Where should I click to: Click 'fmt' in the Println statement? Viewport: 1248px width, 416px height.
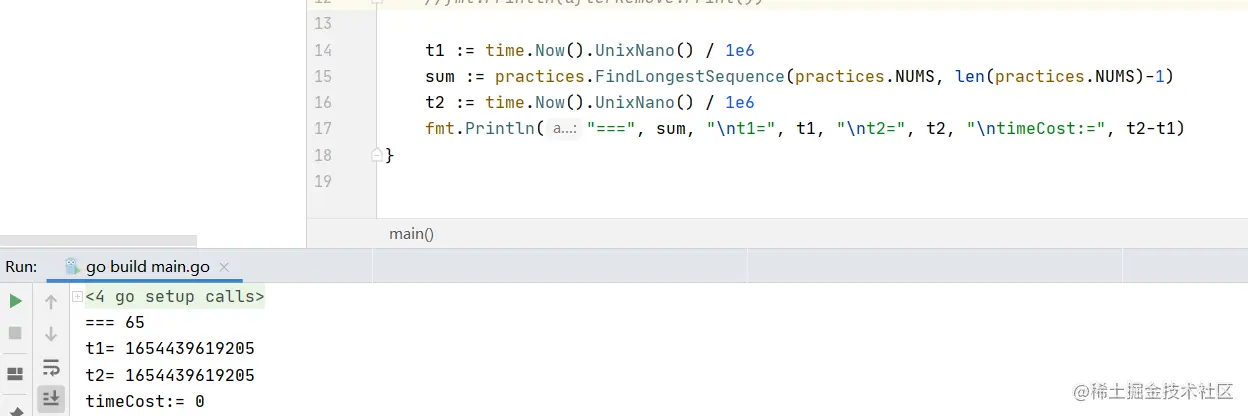(440, 128)
